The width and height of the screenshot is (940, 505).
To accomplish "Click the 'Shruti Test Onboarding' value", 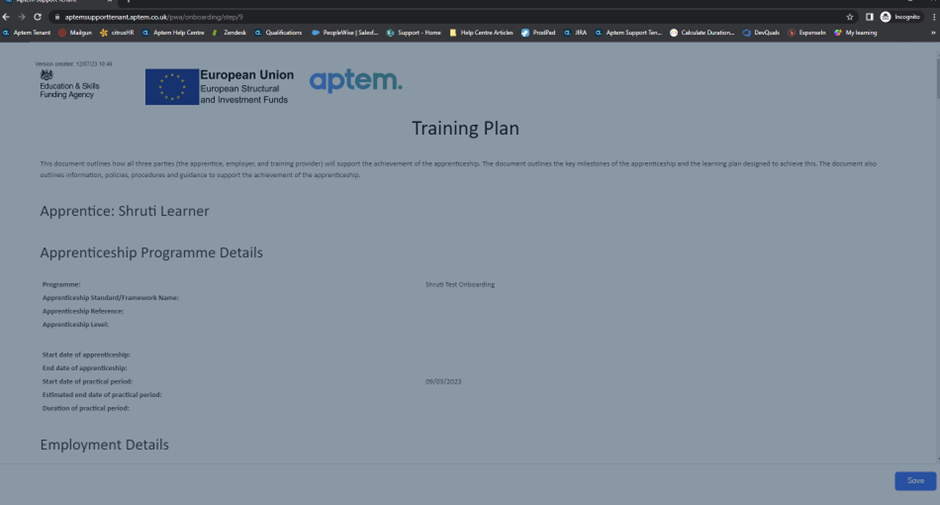I will [x=460, y=284].
